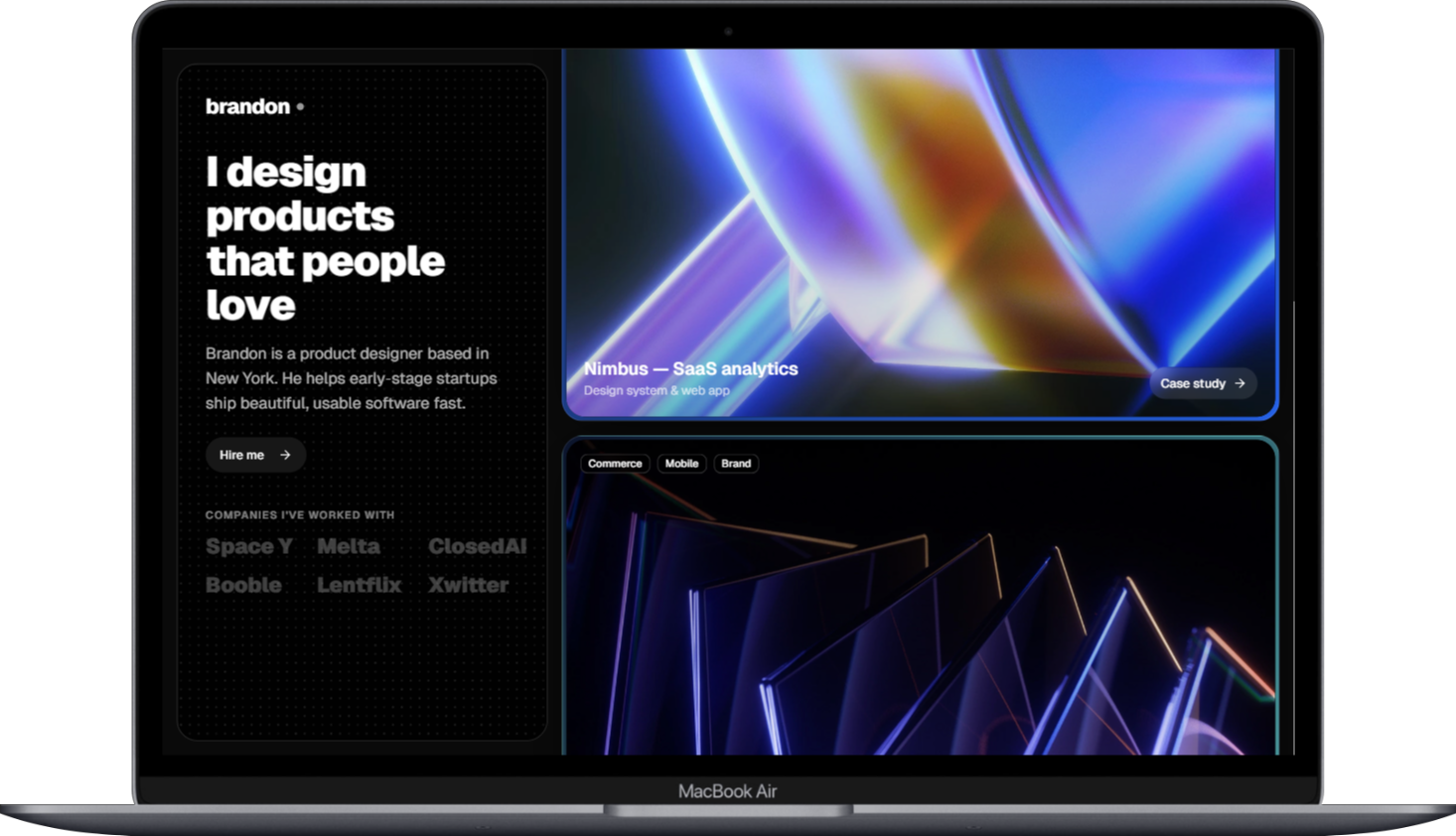Open the Case study button
The image size is (1456, 836).
[x=1202, y=383]
